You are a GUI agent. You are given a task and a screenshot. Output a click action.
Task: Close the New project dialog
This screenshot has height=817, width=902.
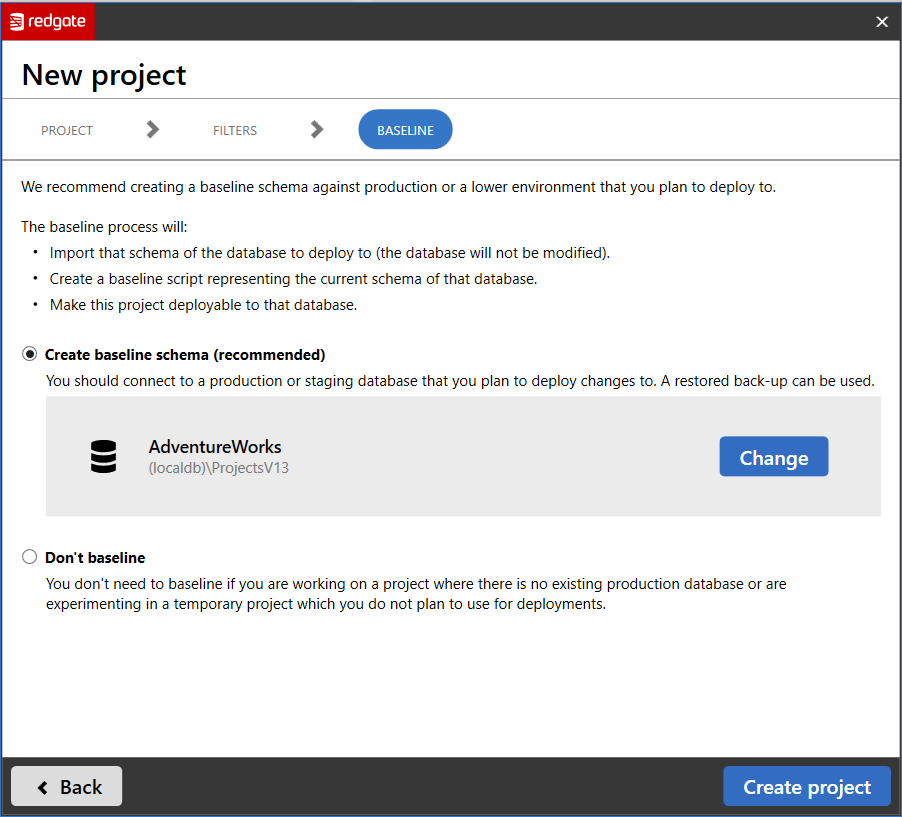coord(881,22)
